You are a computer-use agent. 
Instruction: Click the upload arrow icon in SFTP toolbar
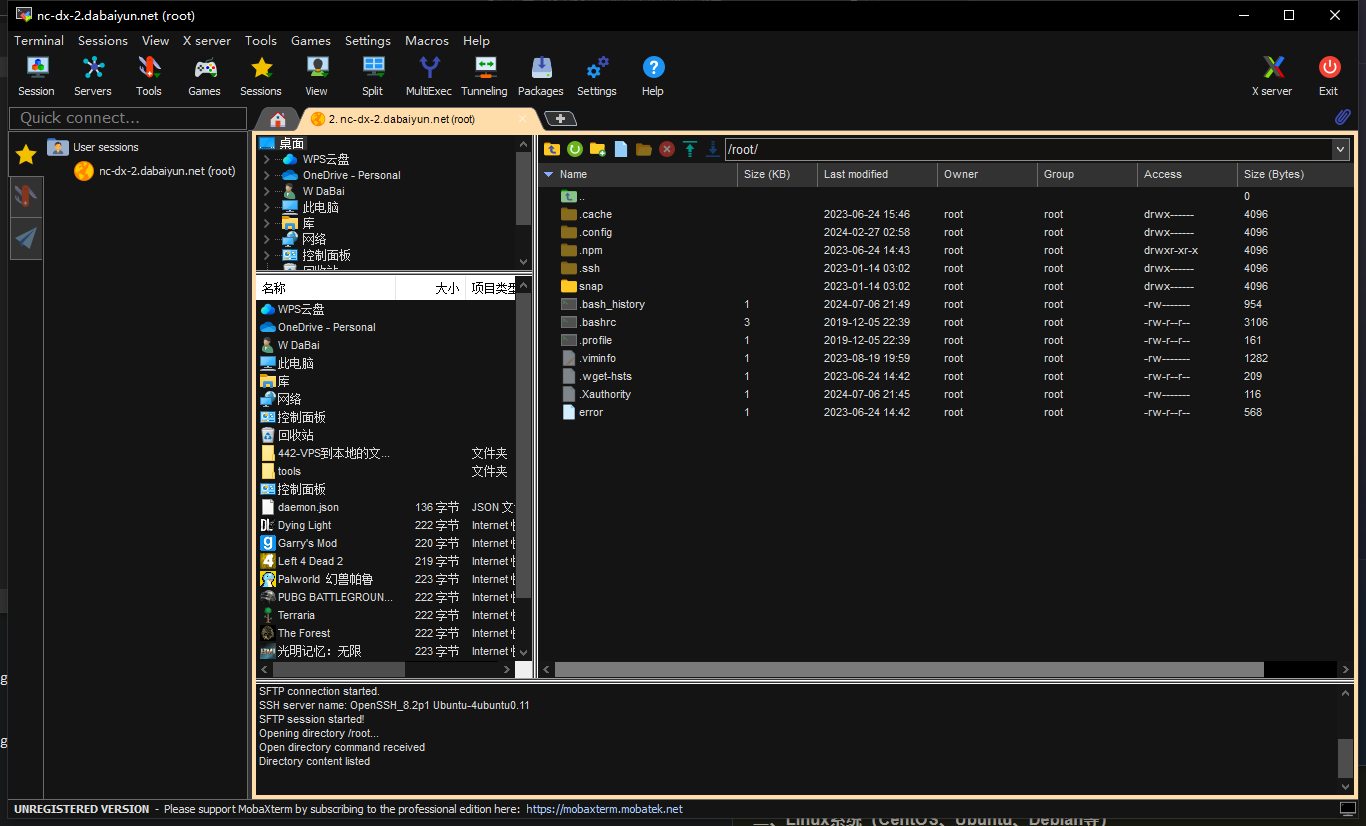click(x=690, y=149)
